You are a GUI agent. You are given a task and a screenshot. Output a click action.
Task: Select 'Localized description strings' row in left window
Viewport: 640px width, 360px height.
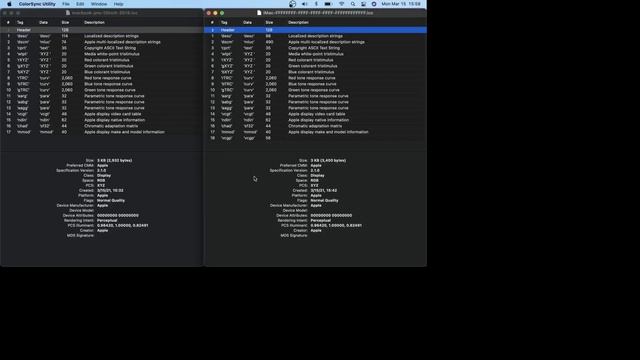101,36
